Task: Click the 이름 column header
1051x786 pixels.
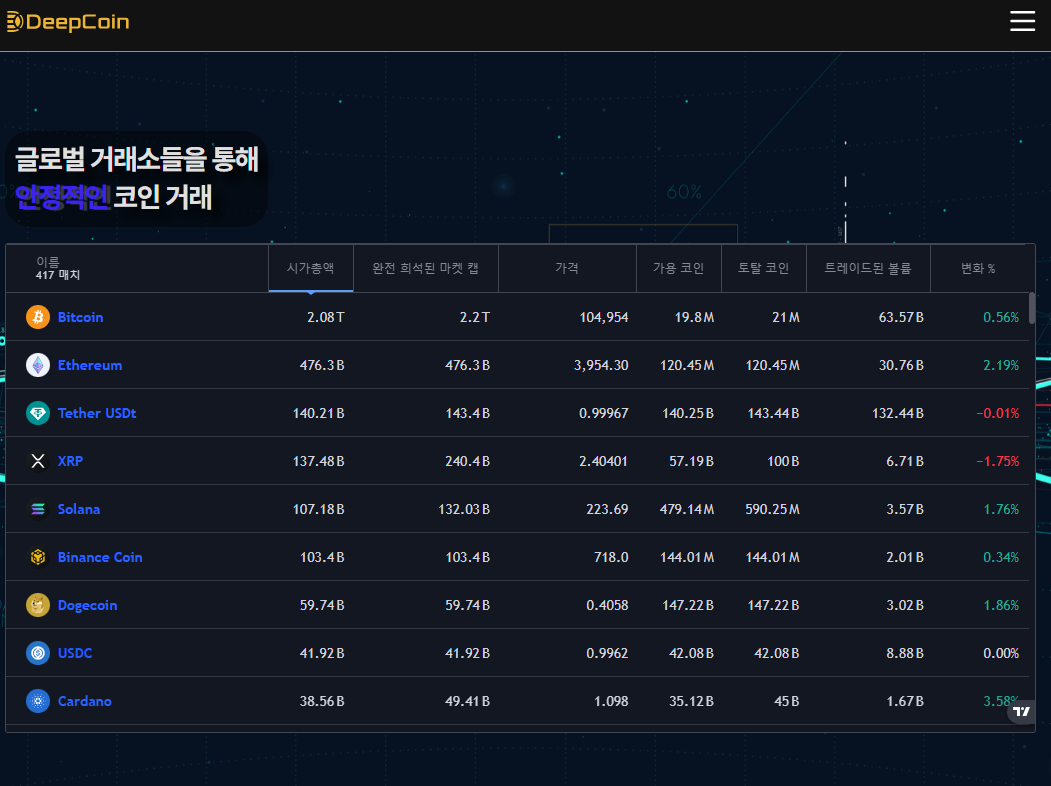Action: [137, 268]
